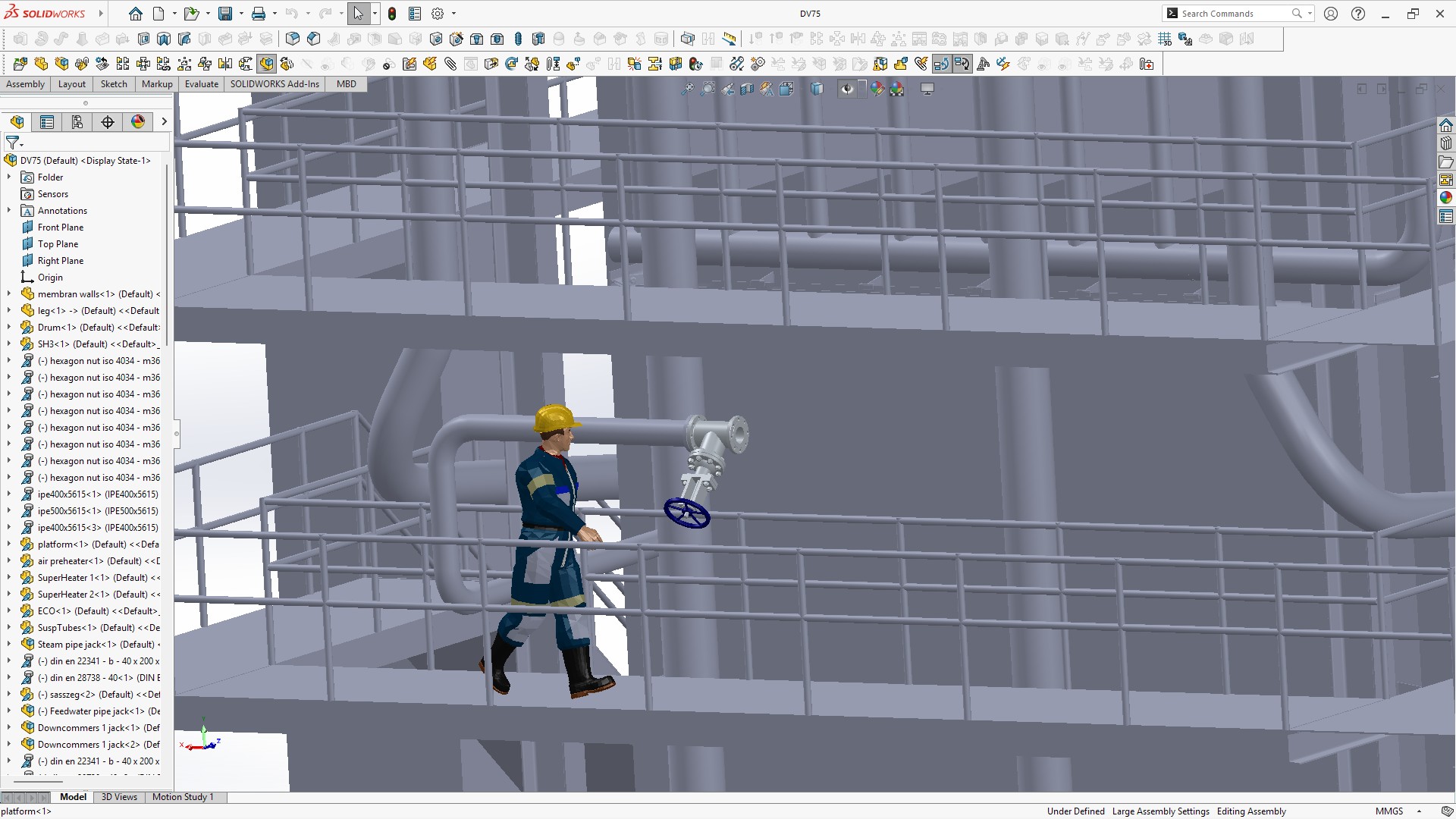This screenshot has height=819, width=1456.
Task: Click the Search Commands input field
Action: pyautogui.click(x=1235, y=14)
